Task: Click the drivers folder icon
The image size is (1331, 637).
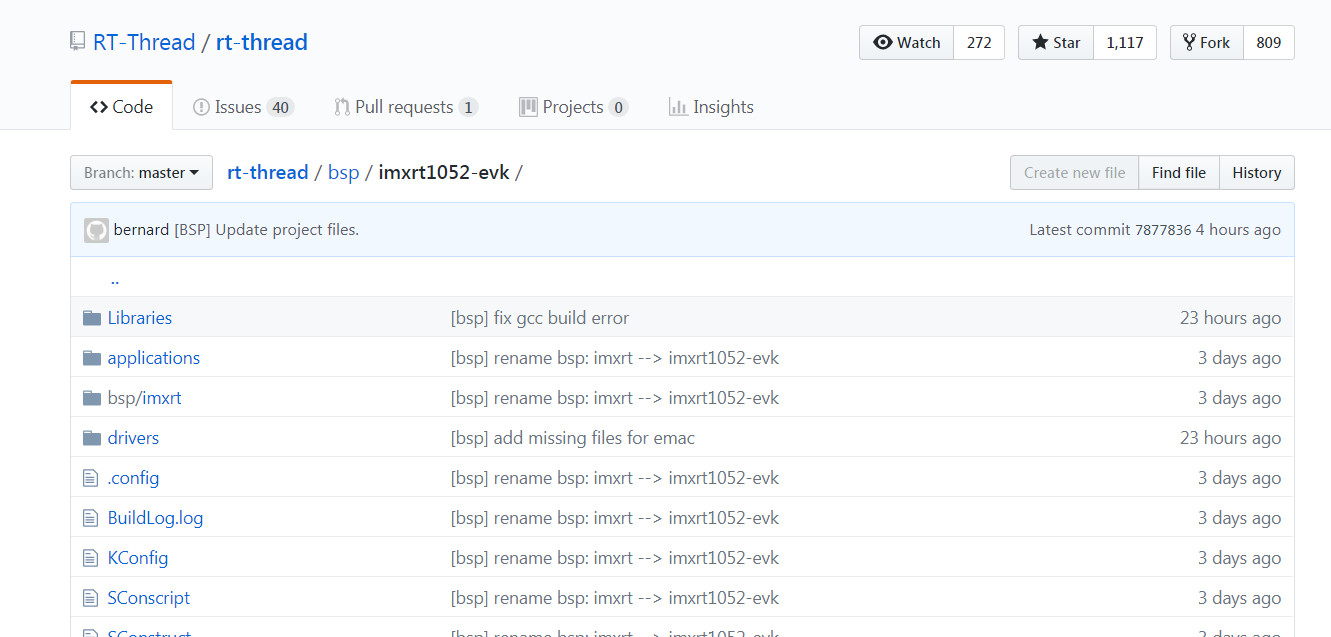Action: pyautogui.click(x=92, y=438)
